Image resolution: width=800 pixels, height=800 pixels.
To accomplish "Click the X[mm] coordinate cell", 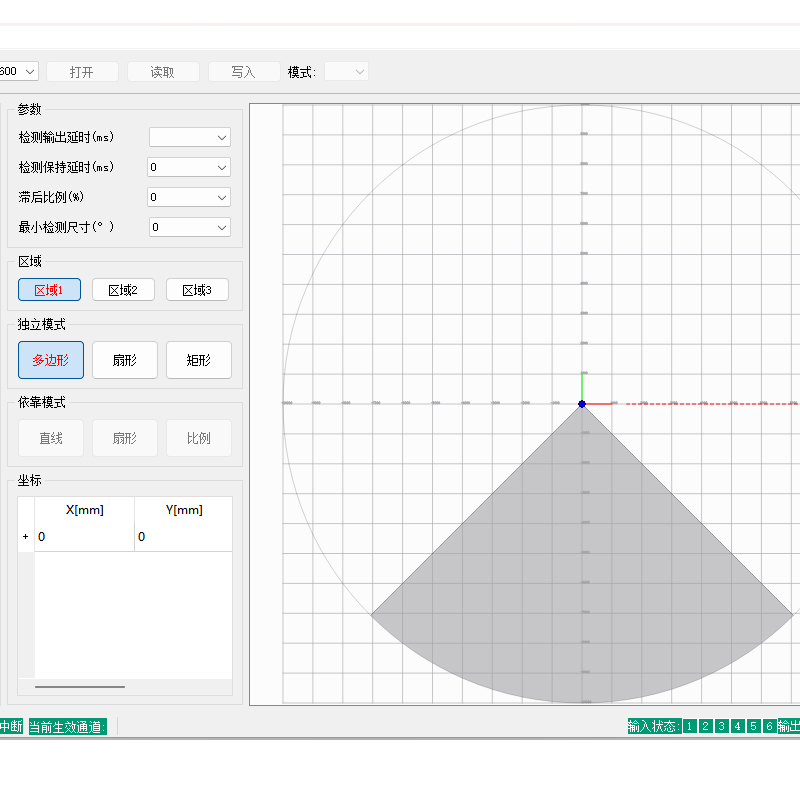I will (x=85, y=537).
